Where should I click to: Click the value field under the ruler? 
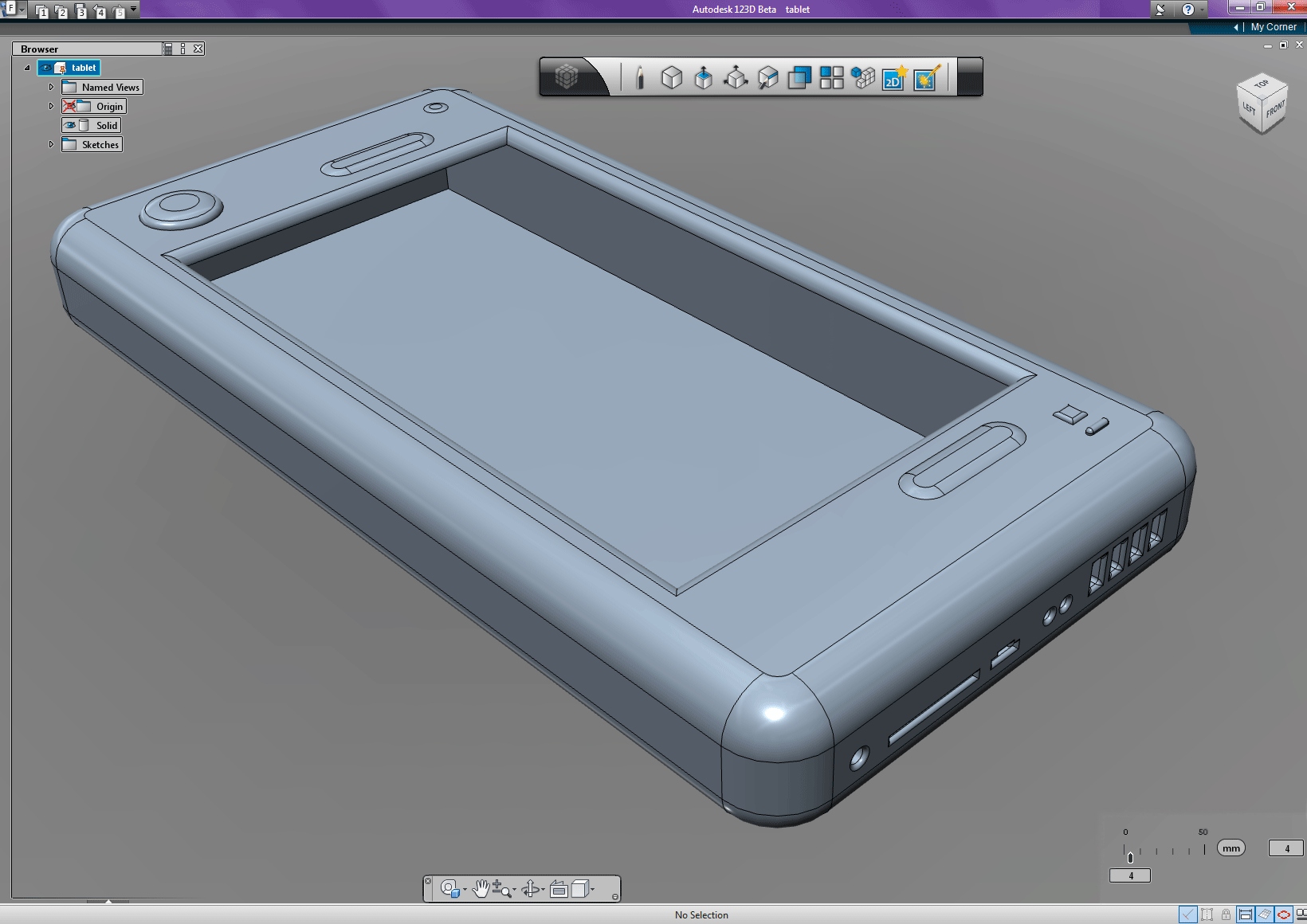1130,875
